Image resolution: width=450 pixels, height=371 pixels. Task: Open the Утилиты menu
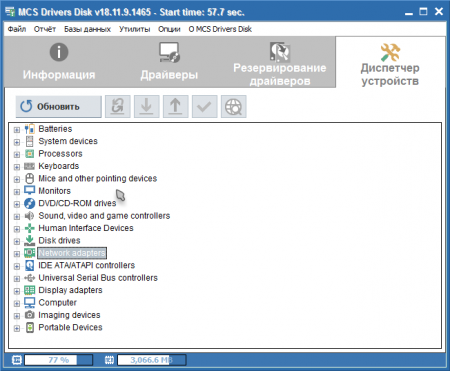pyautogui.click(x=135, y=29)
